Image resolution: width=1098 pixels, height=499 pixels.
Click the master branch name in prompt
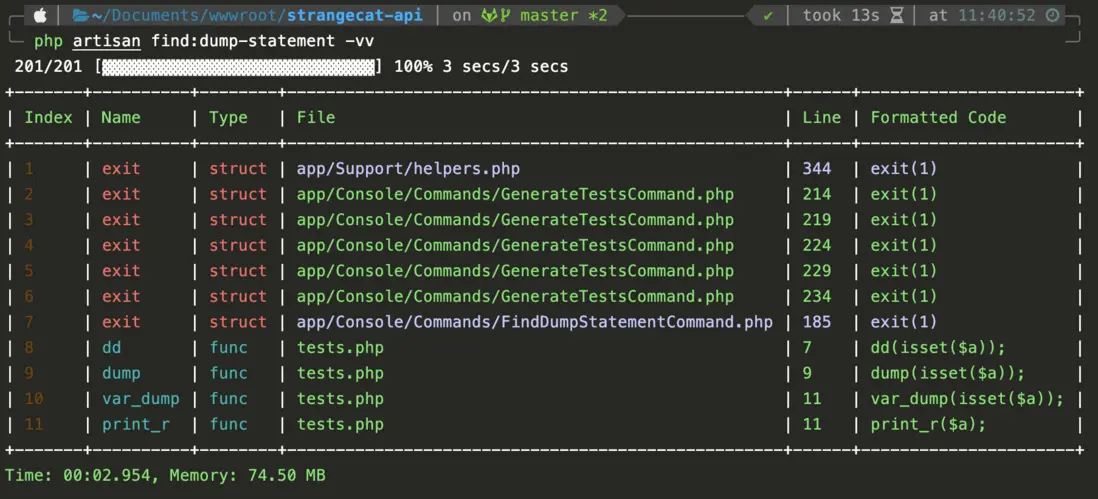click(x=549, y=15)
